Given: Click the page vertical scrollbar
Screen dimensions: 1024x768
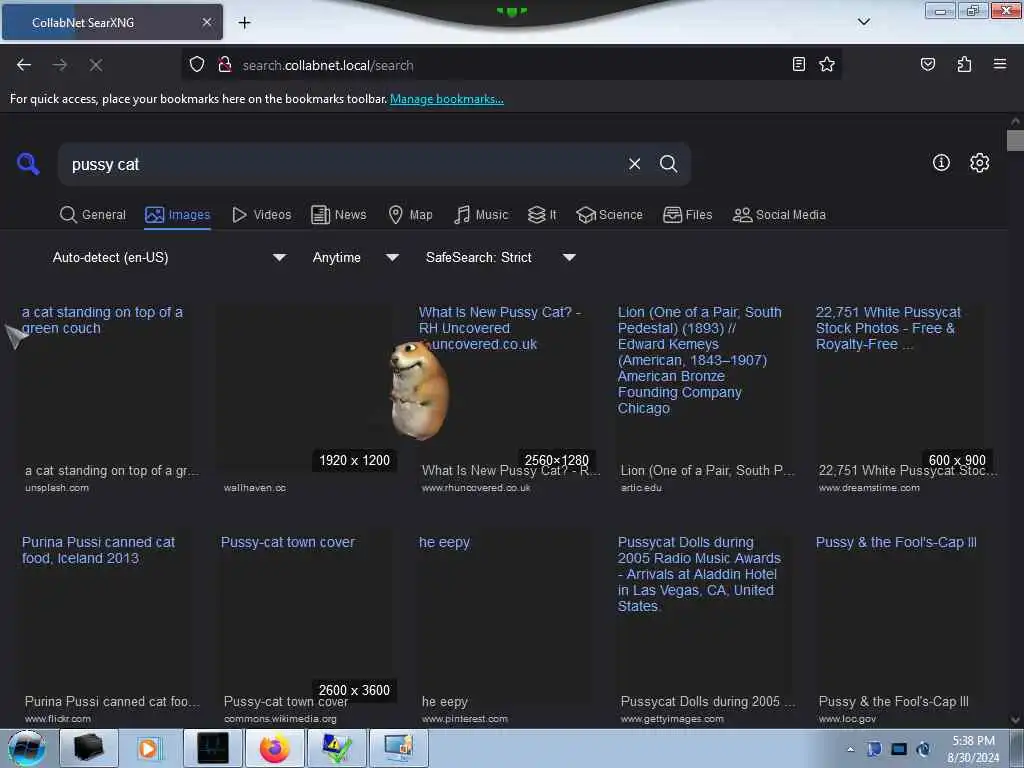Looking at the screenshot, I should pos(1015,140).
